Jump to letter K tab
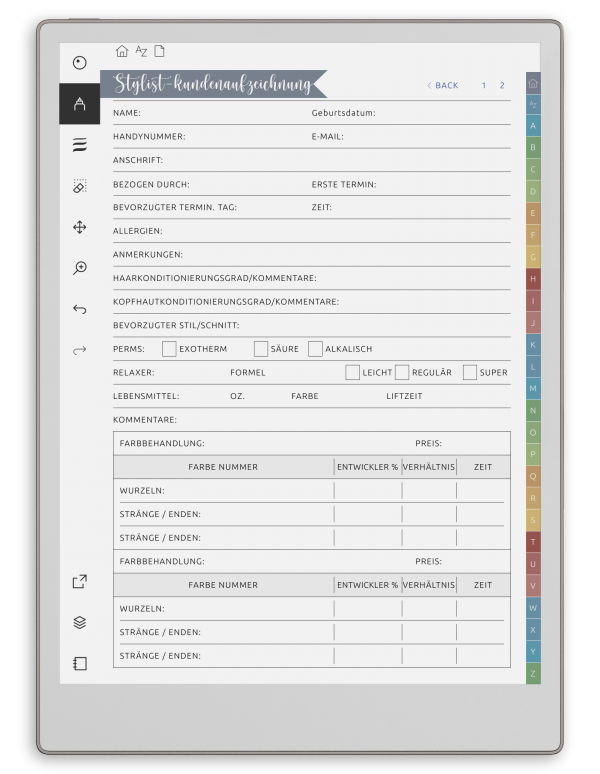This screenshot has height=774, width=600. click(533, 345)
